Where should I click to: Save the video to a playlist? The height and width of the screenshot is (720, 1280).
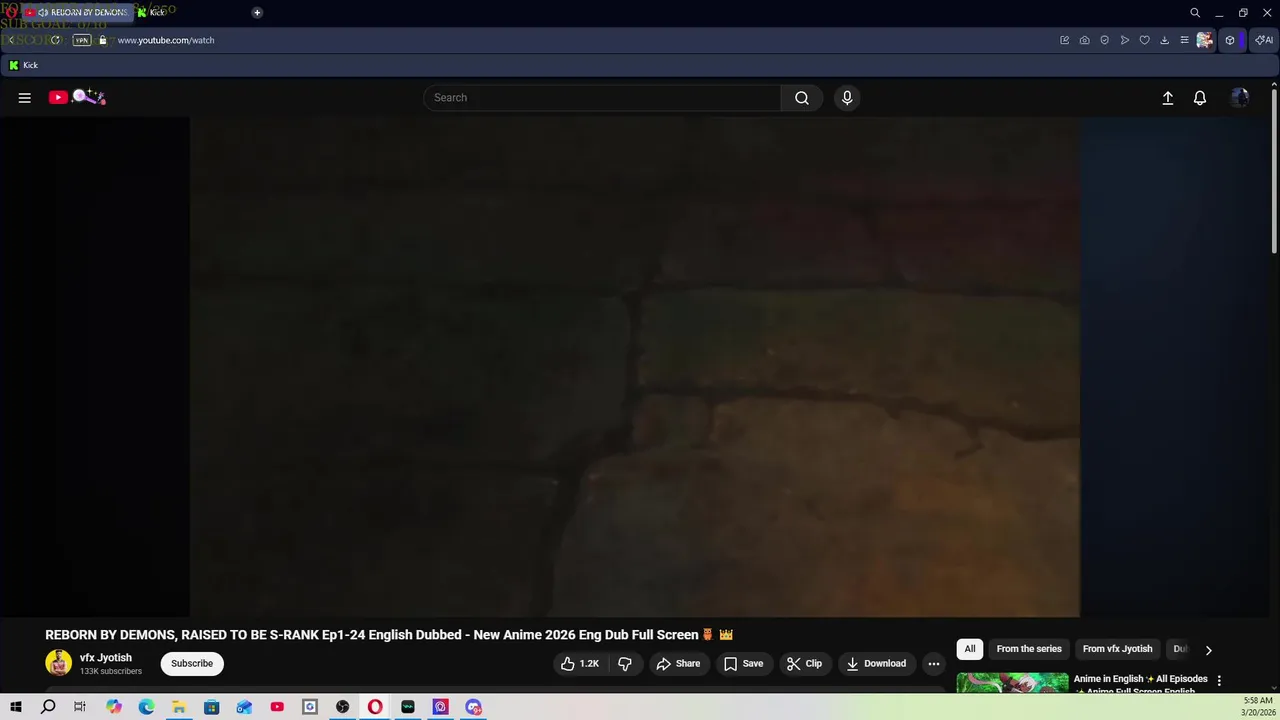click(x=743, y=664)
